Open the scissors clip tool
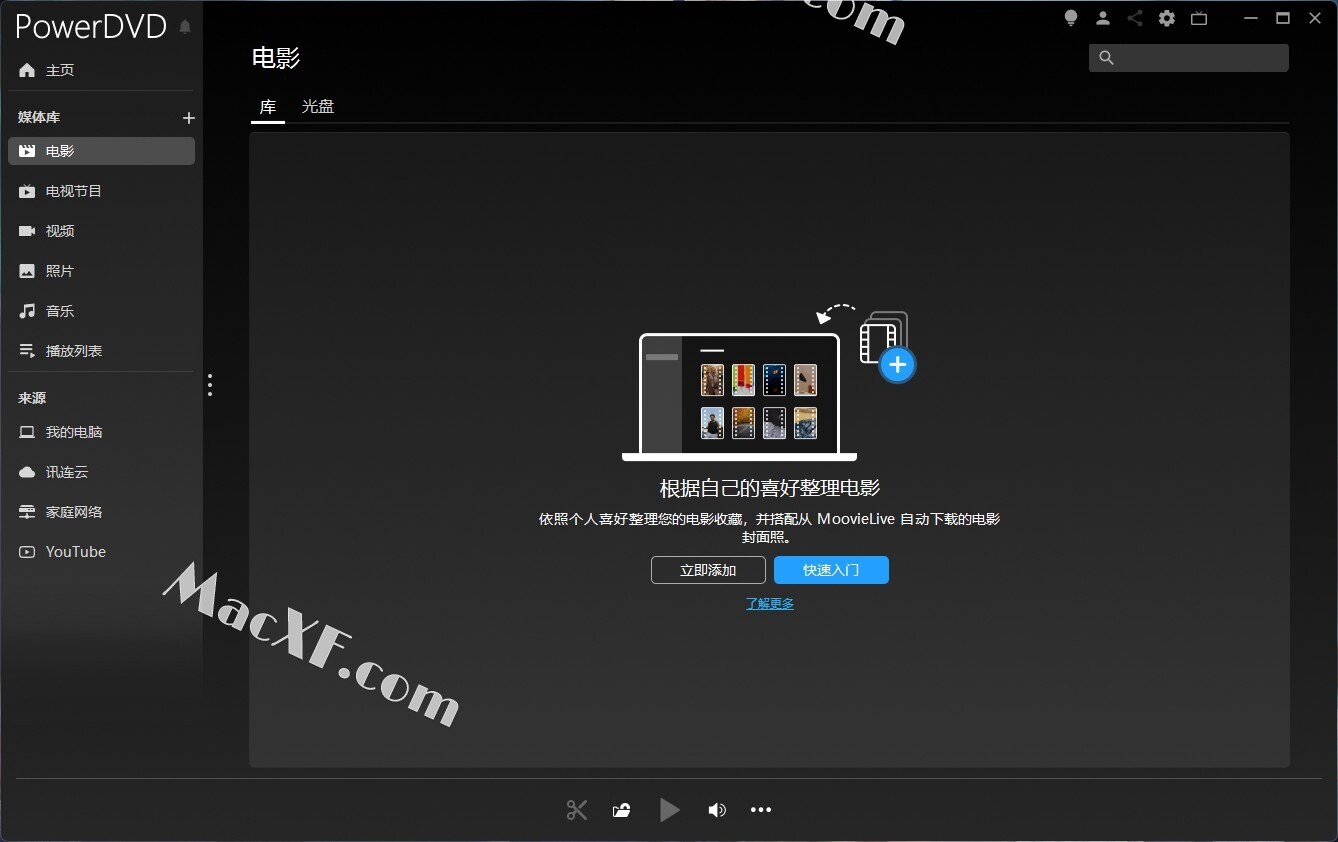This screenshot has height=842, width=1338. click(577, 810)
